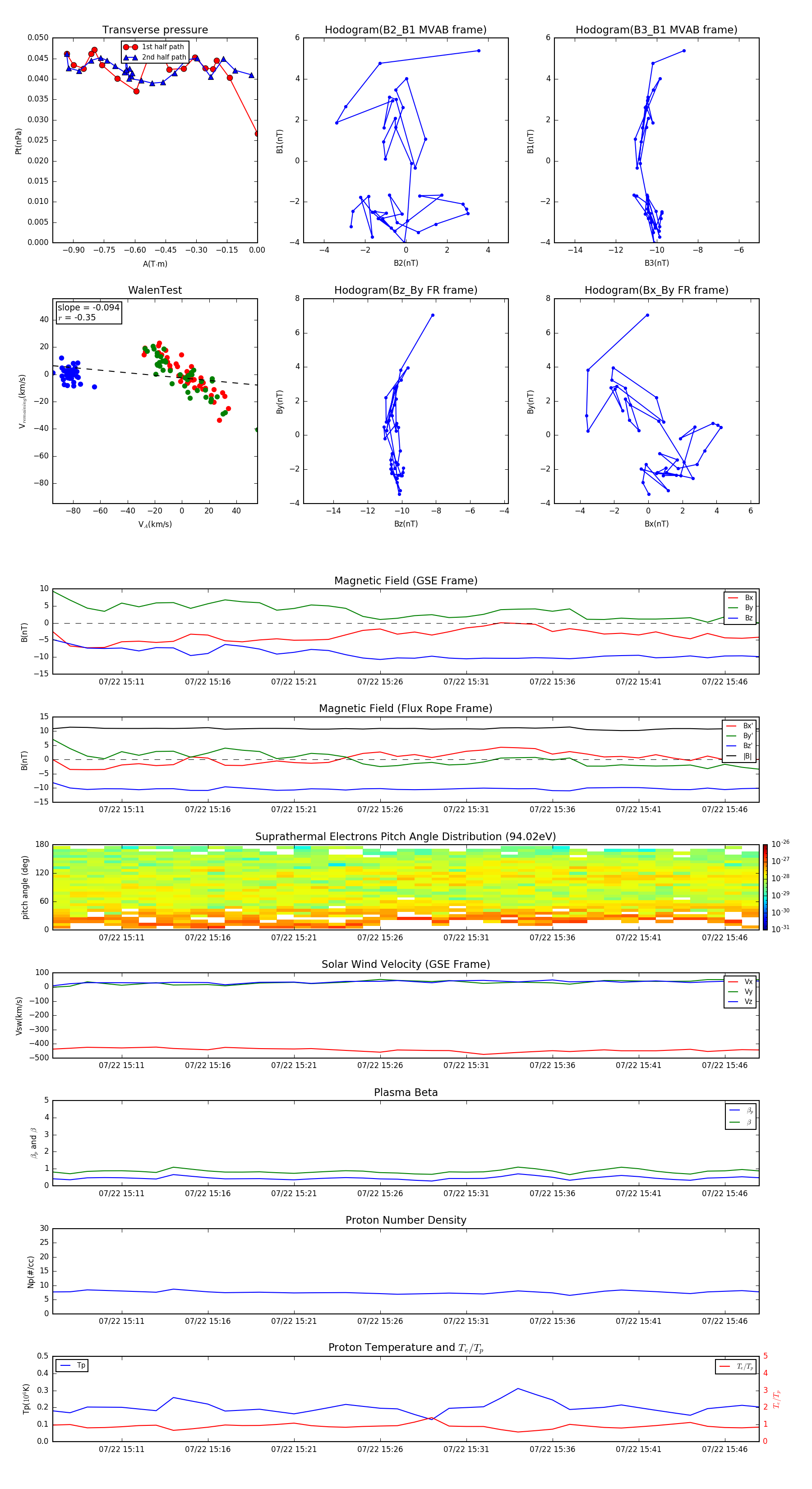Click the Tp legend entry
Image resolution: width=812 pixels, height=1489 pixels.
tap(73, 1365)
